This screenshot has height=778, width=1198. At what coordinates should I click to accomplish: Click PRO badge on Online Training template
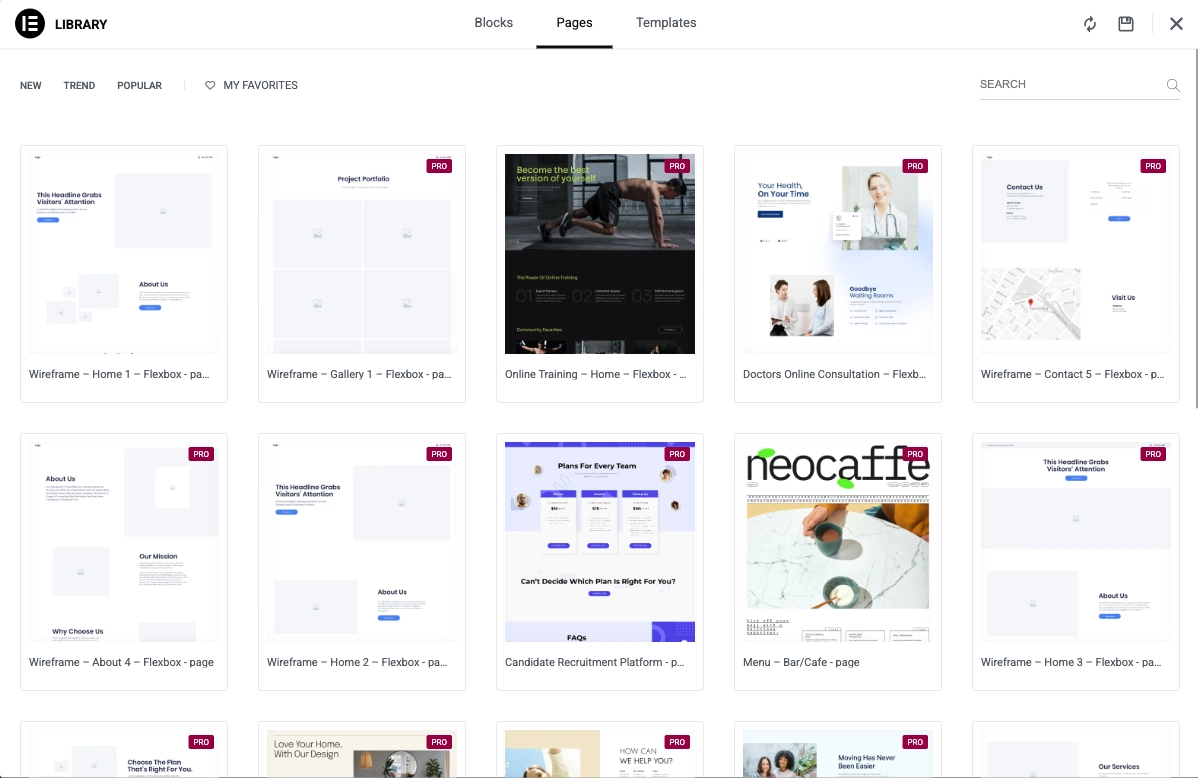(677, 166)
